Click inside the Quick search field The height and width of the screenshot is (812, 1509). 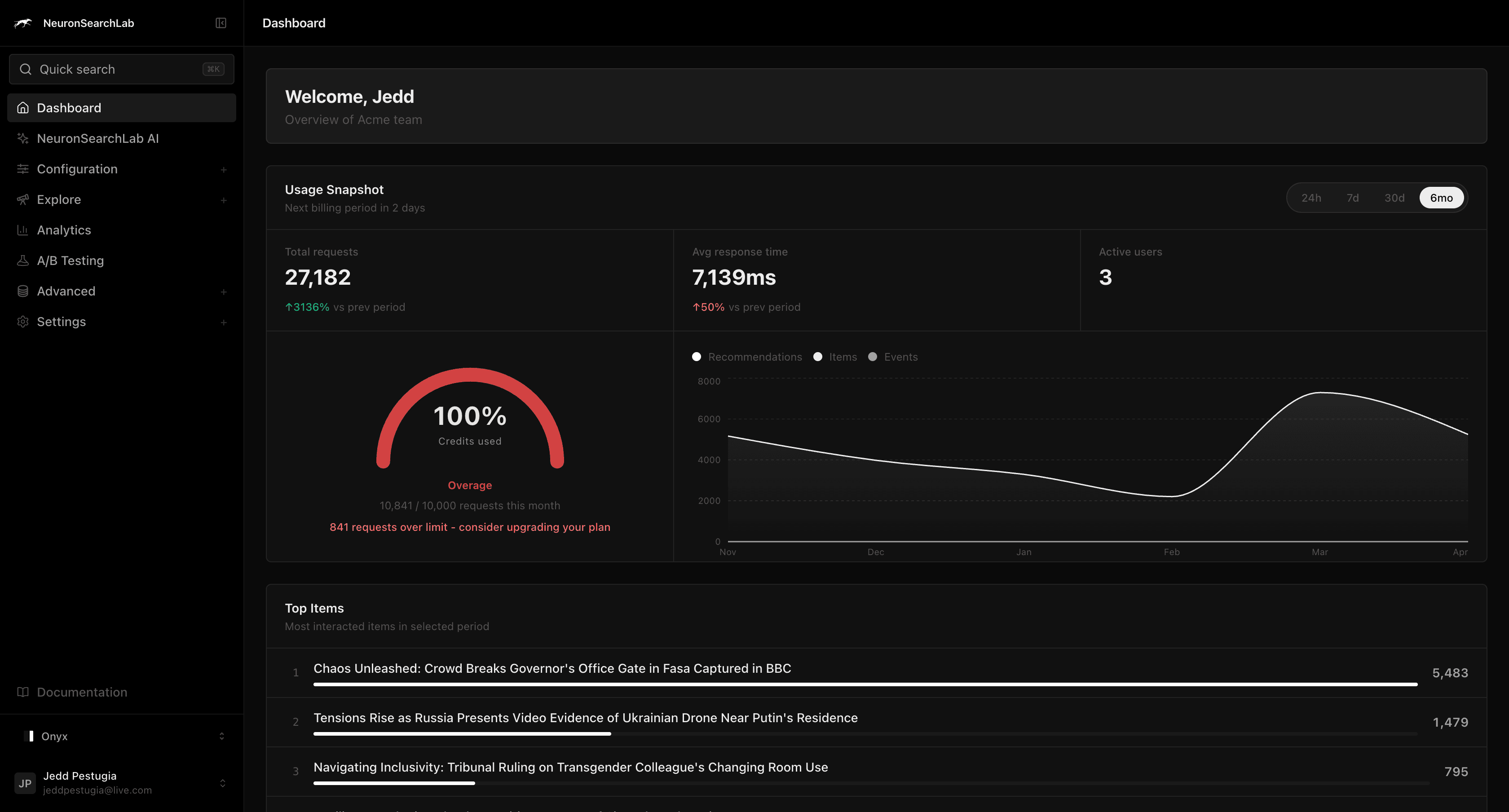click(x=121, y=69)
